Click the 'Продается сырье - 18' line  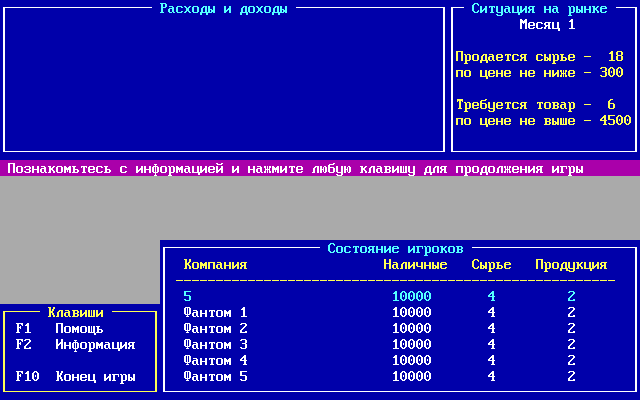point(539,56)
